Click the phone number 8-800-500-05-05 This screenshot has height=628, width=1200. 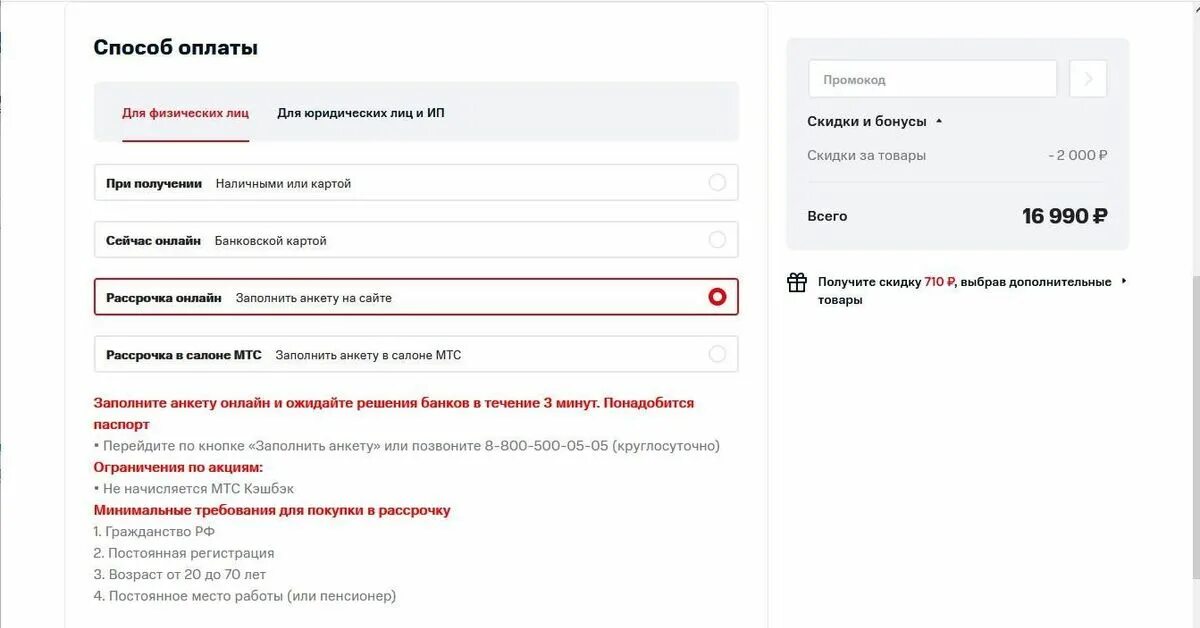546,446
